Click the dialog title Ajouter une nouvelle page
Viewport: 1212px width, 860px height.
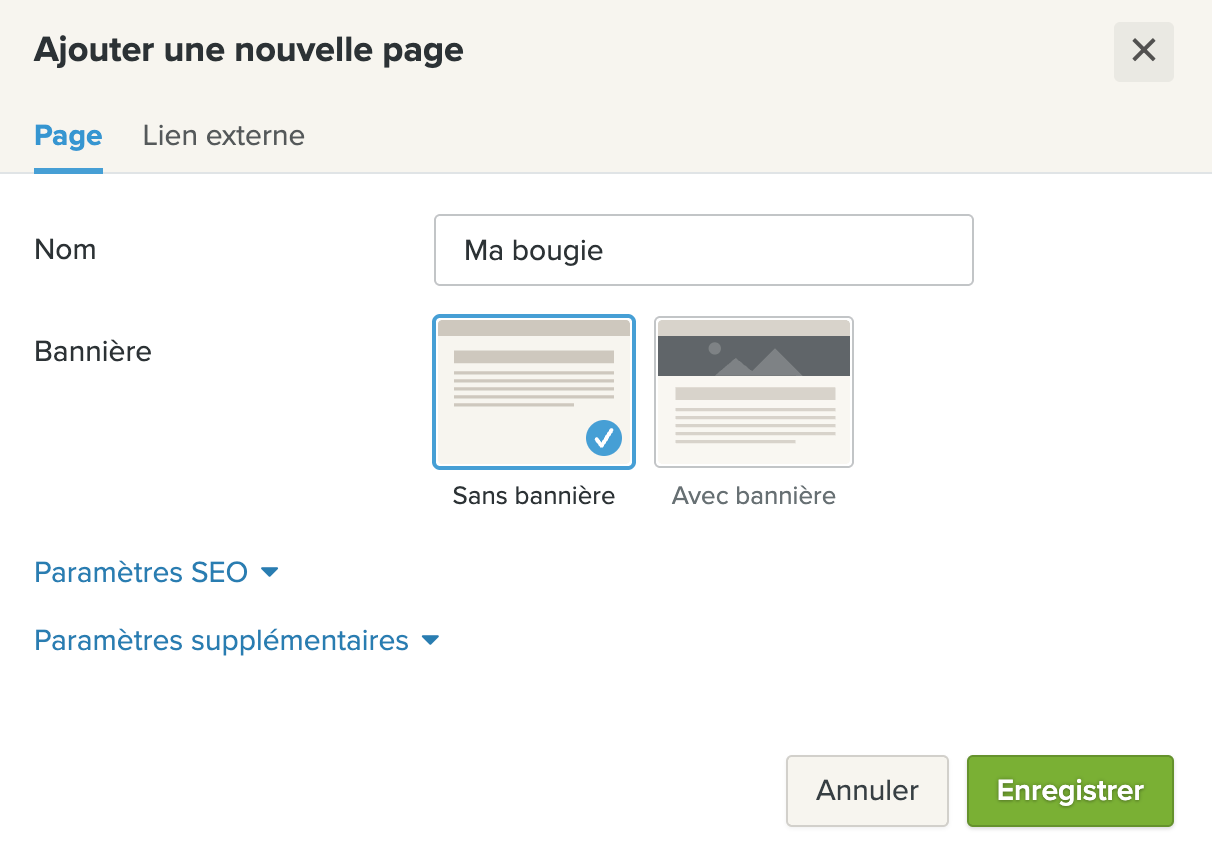[x=249, y=50]
